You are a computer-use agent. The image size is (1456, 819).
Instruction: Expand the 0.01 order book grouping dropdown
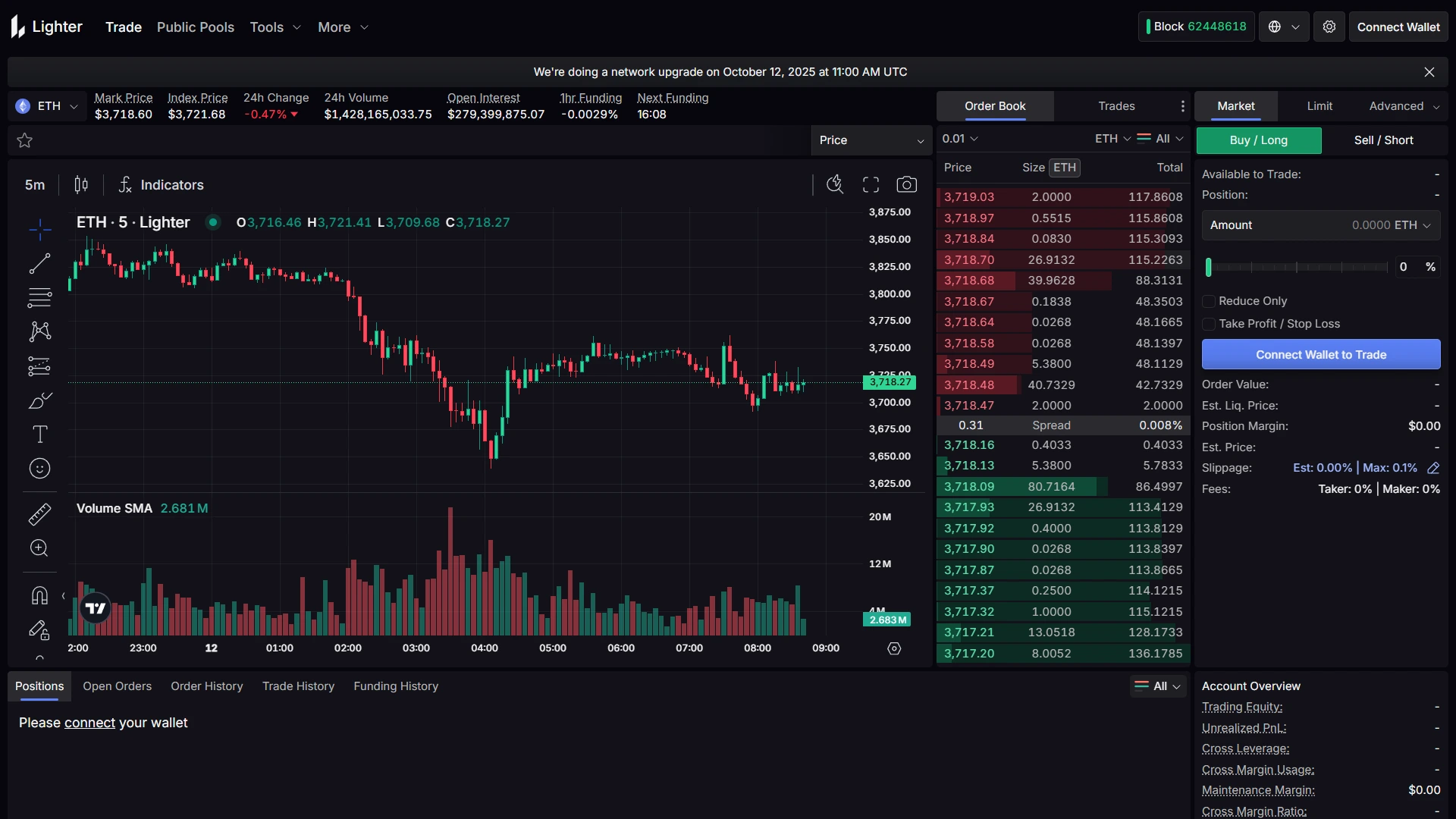(x=960, y=139)
